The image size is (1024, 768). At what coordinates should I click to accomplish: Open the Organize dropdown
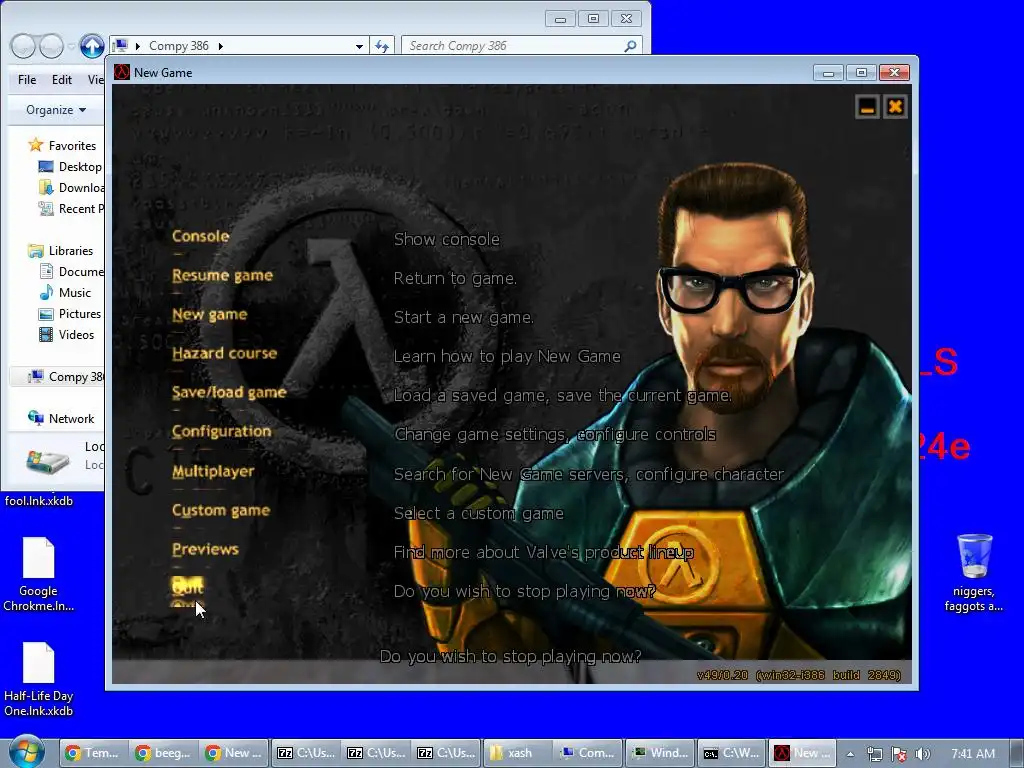coord(56,110)
